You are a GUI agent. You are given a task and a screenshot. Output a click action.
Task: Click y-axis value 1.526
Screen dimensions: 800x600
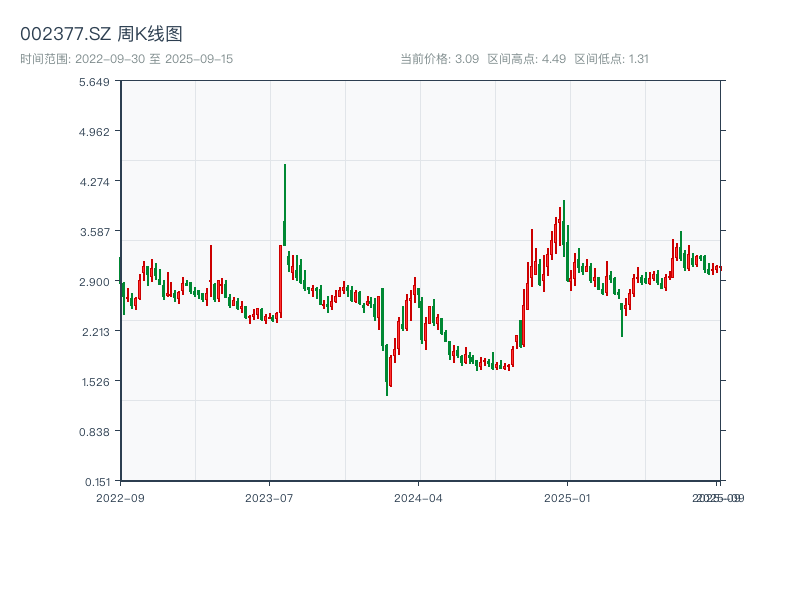[x=95, y=382]
